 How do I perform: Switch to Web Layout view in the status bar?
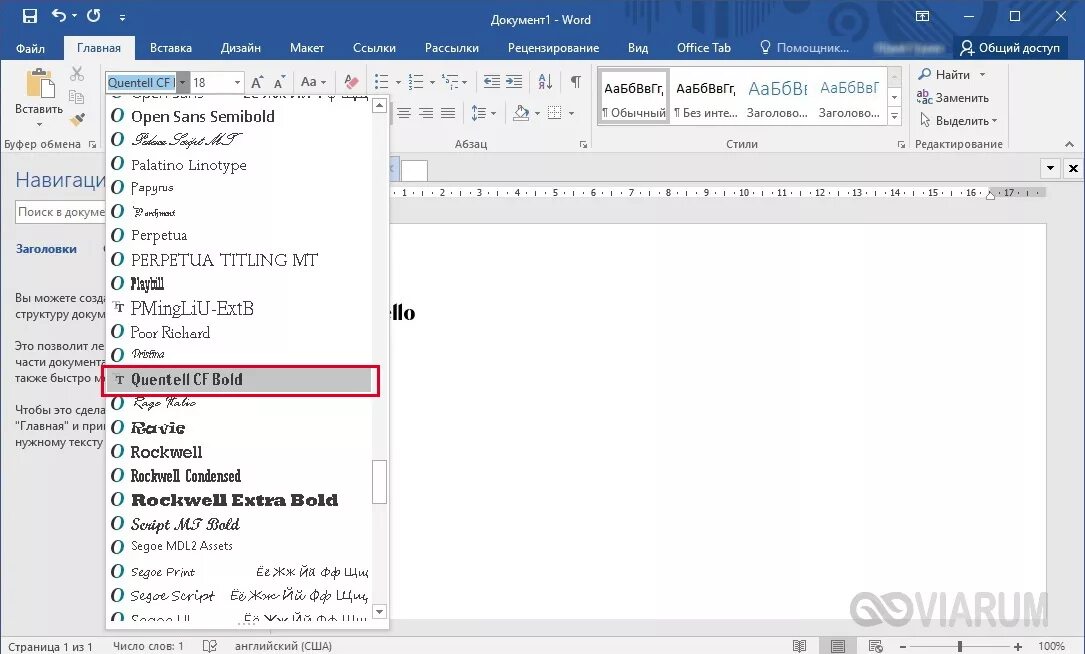click(875, 646)
